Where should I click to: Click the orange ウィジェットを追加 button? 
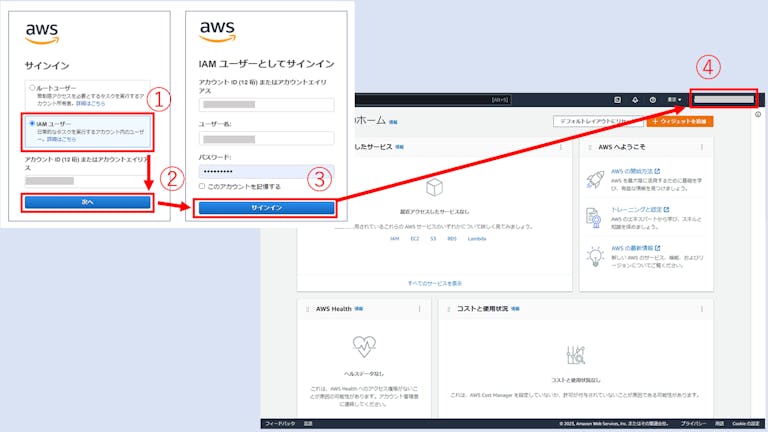(680, 121)
